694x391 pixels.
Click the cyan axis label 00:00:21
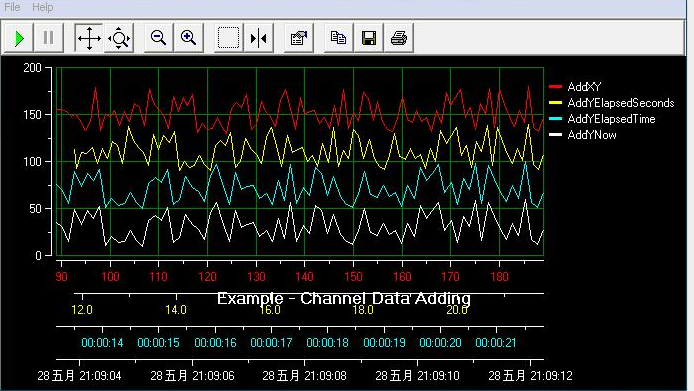pyautogui.click(x=496, y=343)
